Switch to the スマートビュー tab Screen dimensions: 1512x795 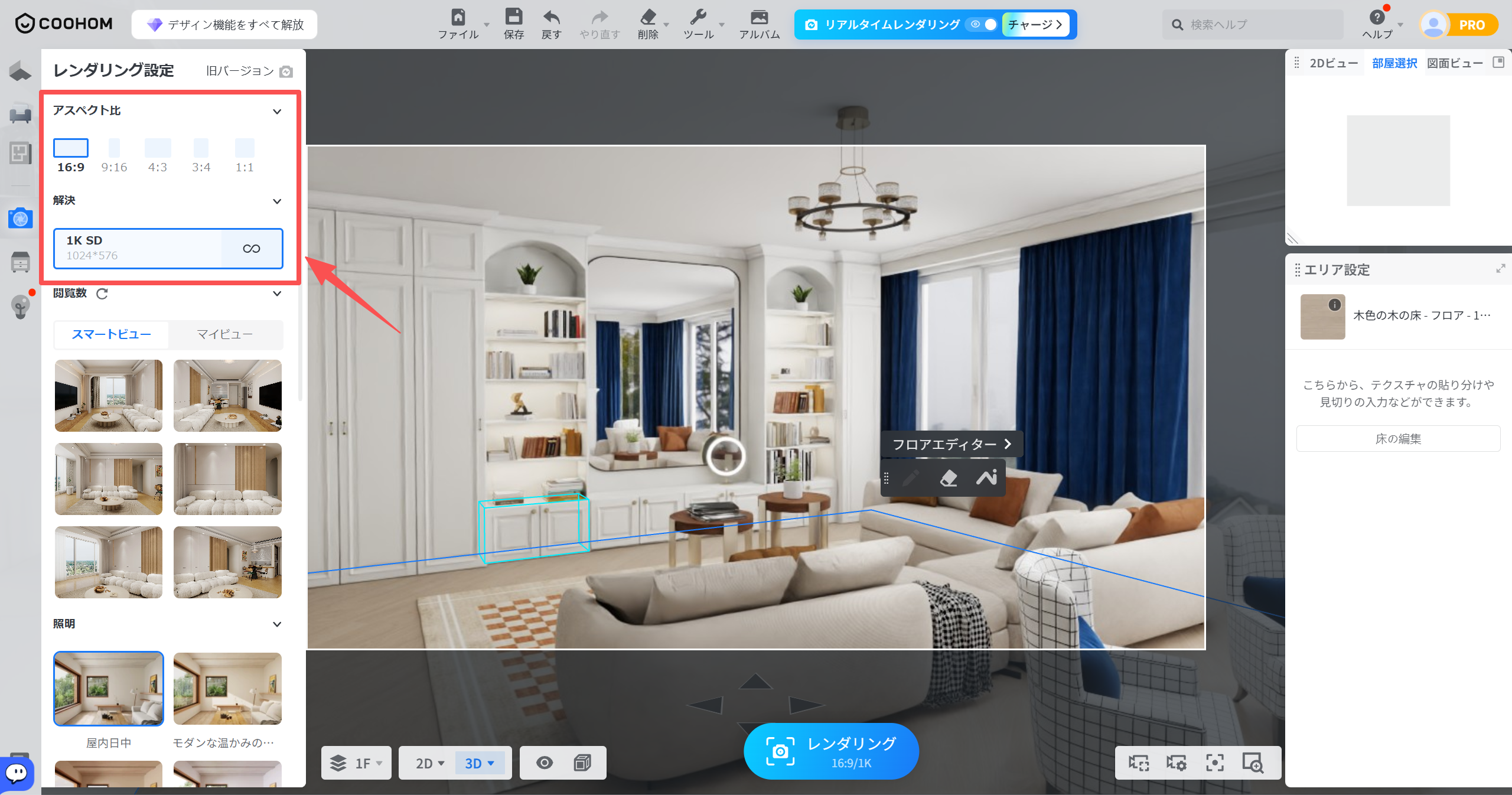111,335
